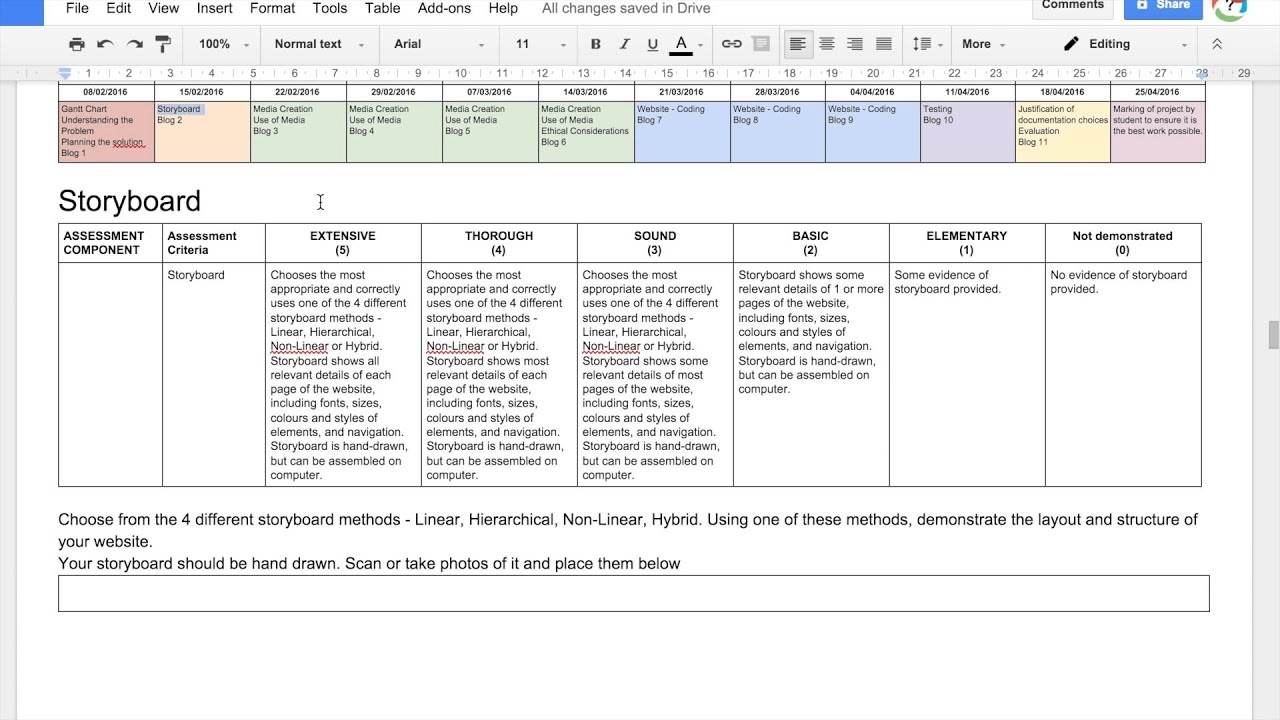Open the Edit menu
This screenshot has width=1280, height=720.
pos(118,8)
